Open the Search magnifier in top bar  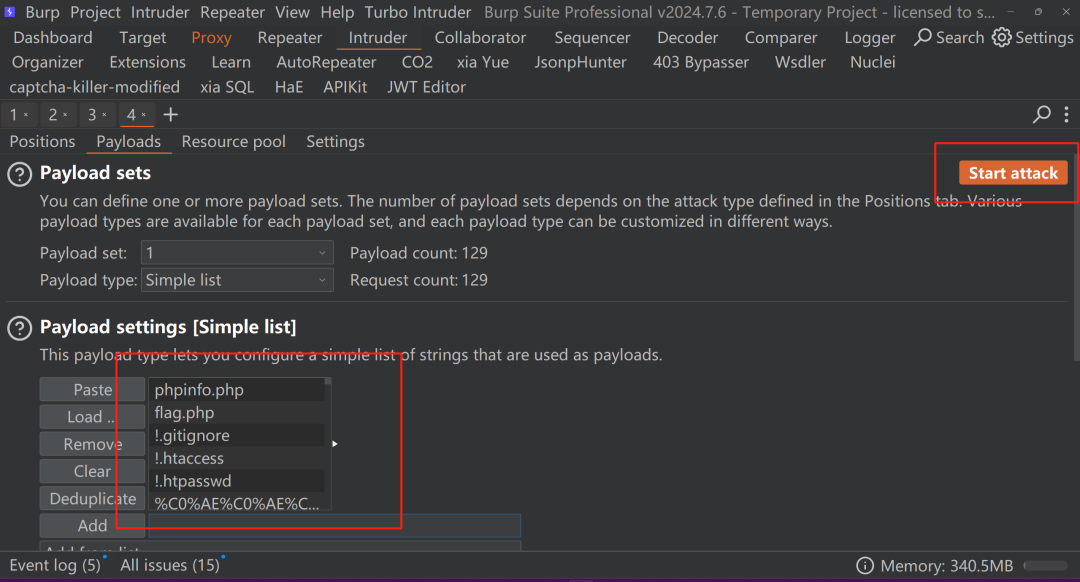[x=923, y=37]
